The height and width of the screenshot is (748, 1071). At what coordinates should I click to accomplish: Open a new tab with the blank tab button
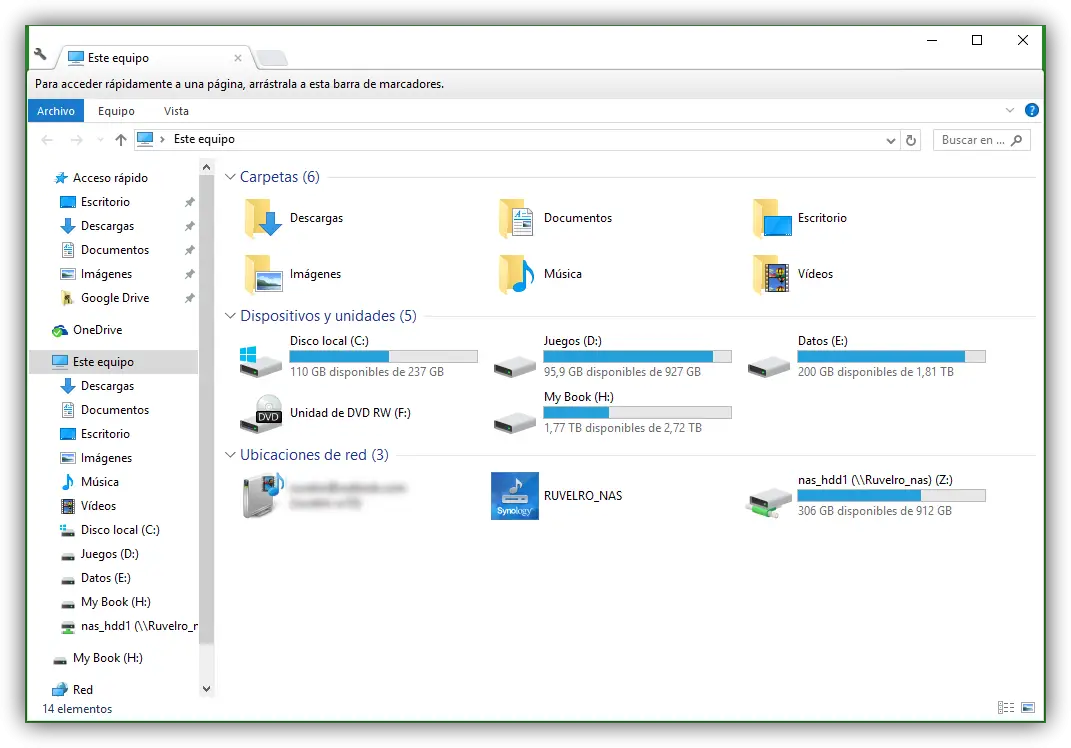click(x=272, y=59)
